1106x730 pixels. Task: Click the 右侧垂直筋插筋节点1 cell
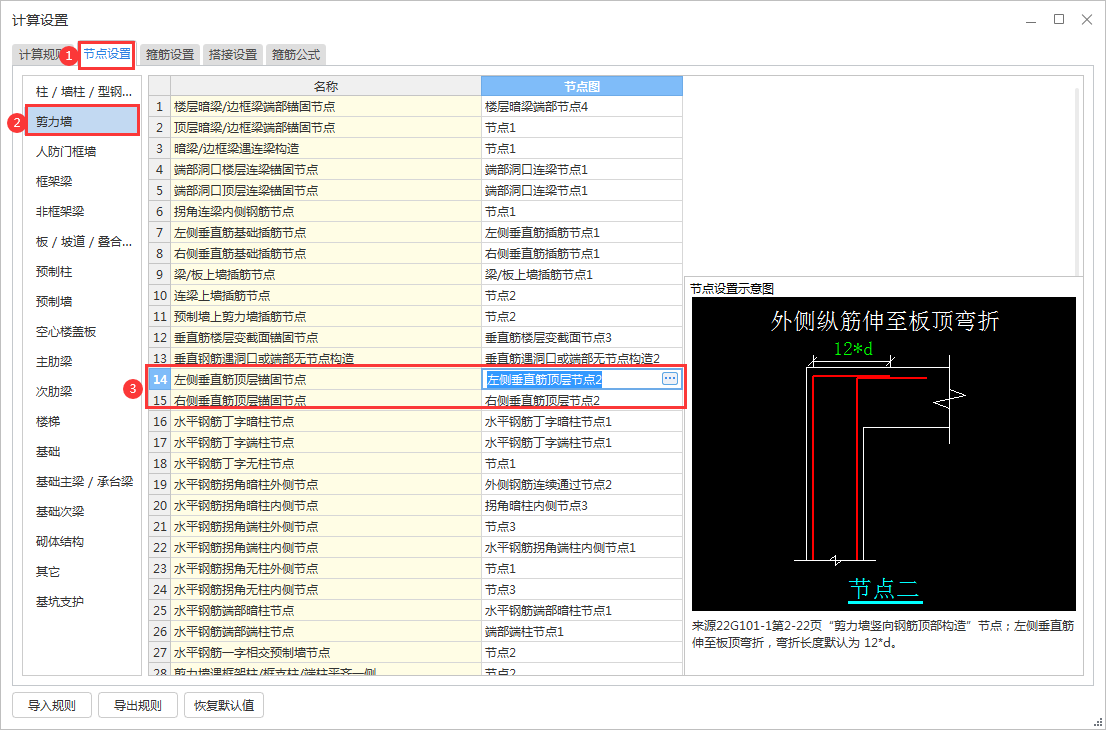[582, 253]
